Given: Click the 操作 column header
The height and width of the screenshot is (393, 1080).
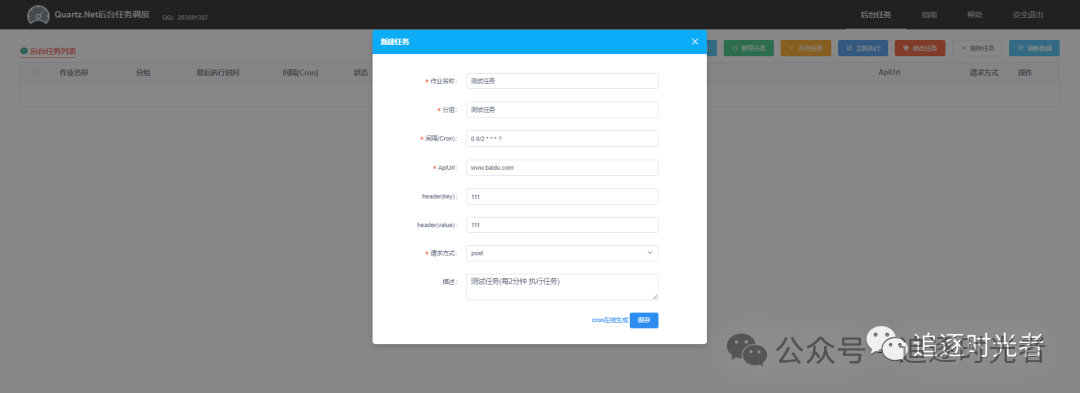Looking at the screenshot, I should [1025, 72].
